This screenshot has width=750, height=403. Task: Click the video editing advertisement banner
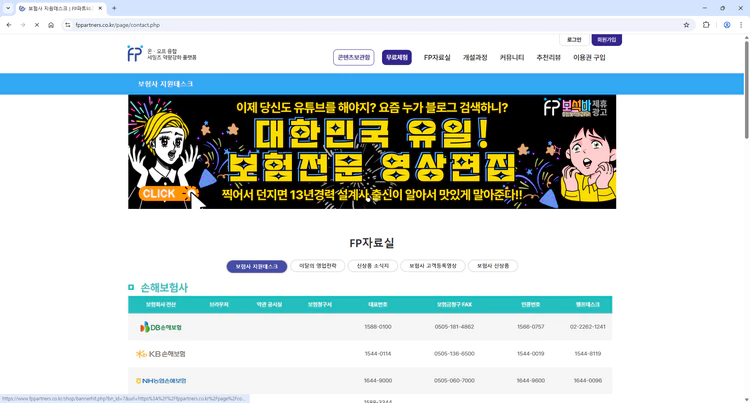372,152
